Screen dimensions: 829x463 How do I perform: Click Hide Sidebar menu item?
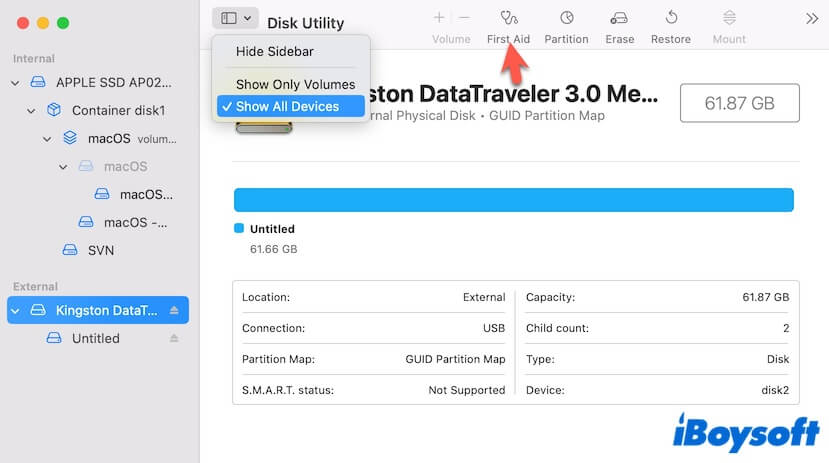tap(273, 51)
